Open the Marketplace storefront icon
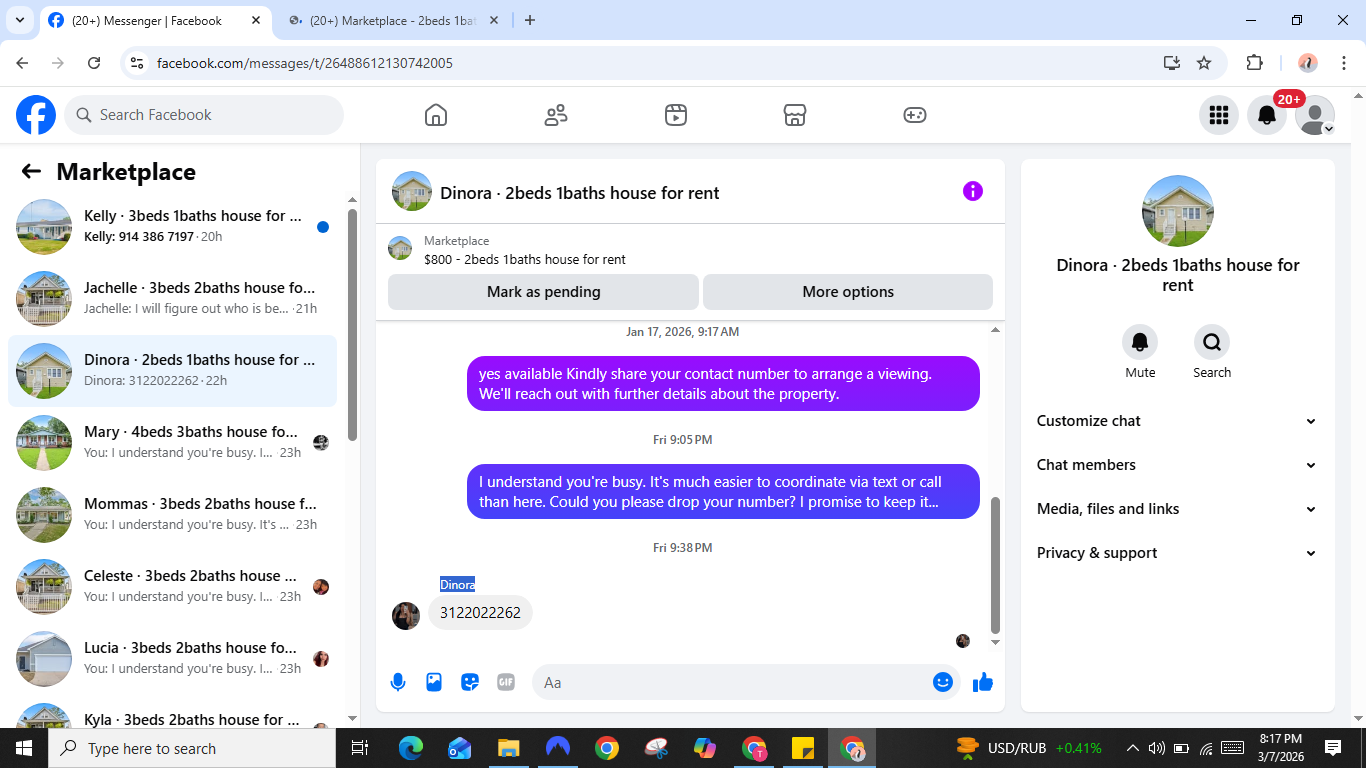Viewport: 1366px width, 768px height. (x=795, y=115)
